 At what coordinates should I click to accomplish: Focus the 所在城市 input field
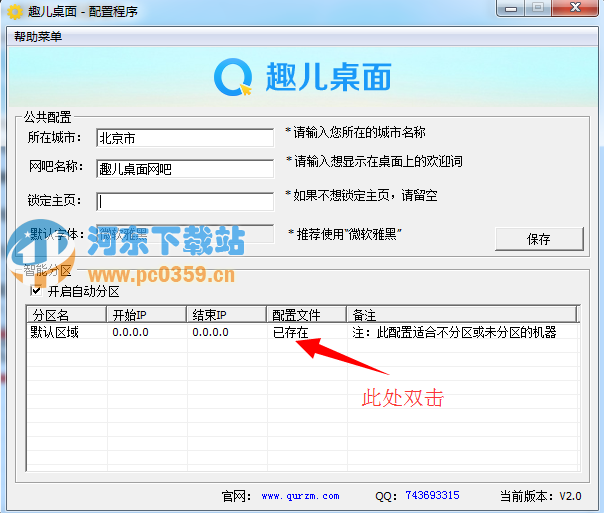point(185,138)
